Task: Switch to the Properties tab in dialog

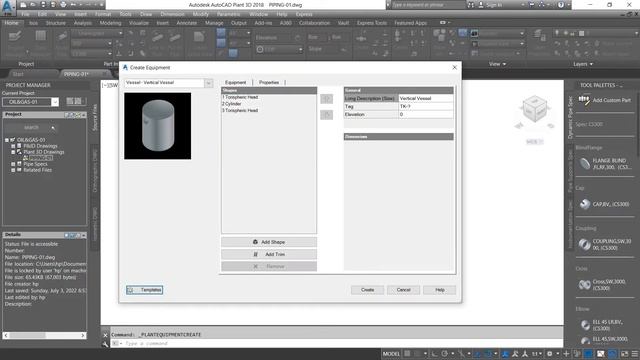Action: (x=269, y=82)
